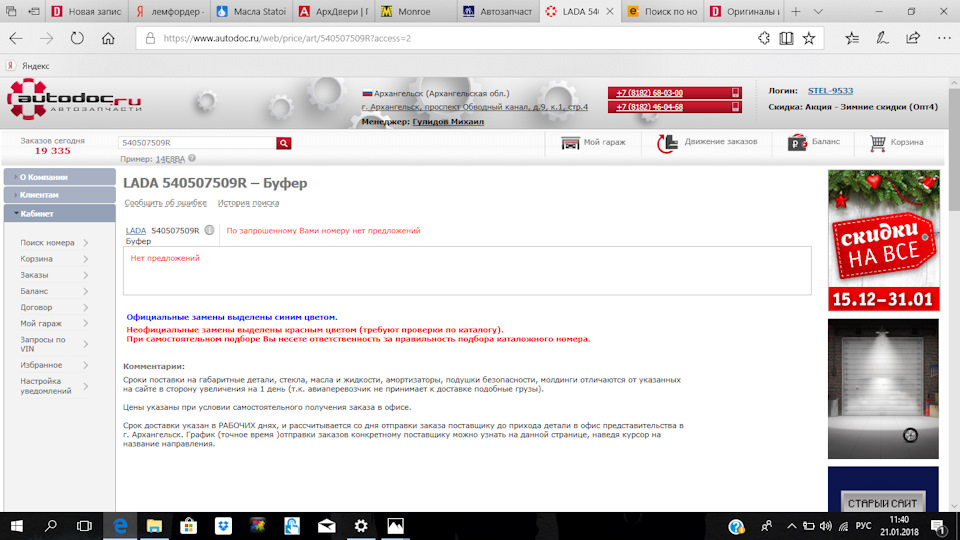Open Баланс in top header
Screen dimensions: 960x540
coord(814,142)
